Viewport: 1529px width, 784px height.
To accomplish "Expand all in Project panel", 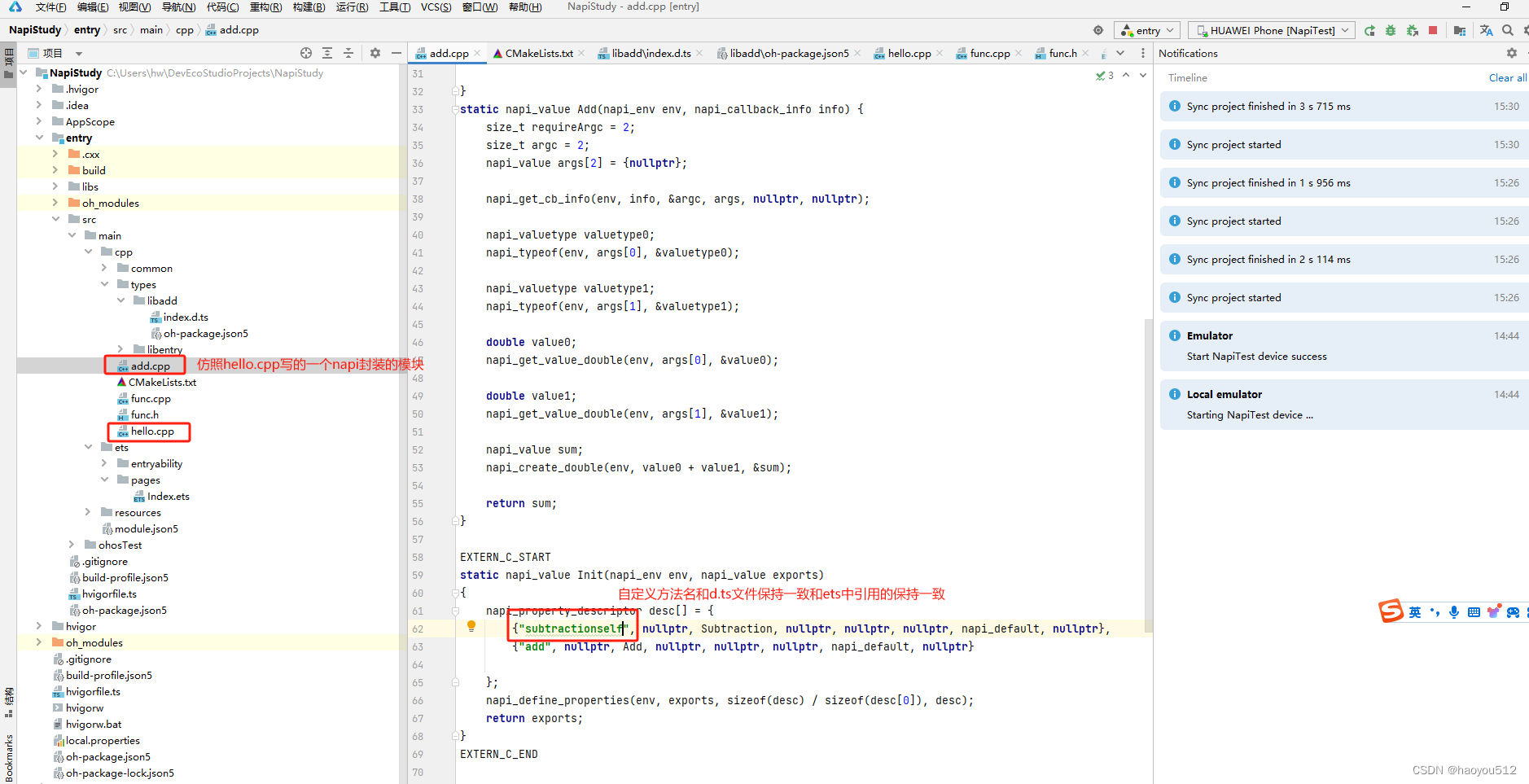I will tap(327, 53).
